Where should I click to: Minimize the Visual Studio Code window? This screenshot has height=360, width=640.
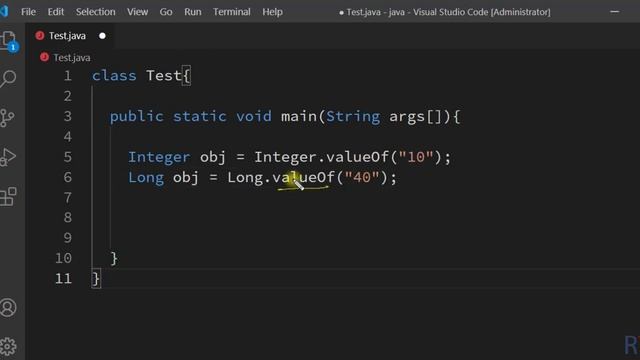(614, 12)
